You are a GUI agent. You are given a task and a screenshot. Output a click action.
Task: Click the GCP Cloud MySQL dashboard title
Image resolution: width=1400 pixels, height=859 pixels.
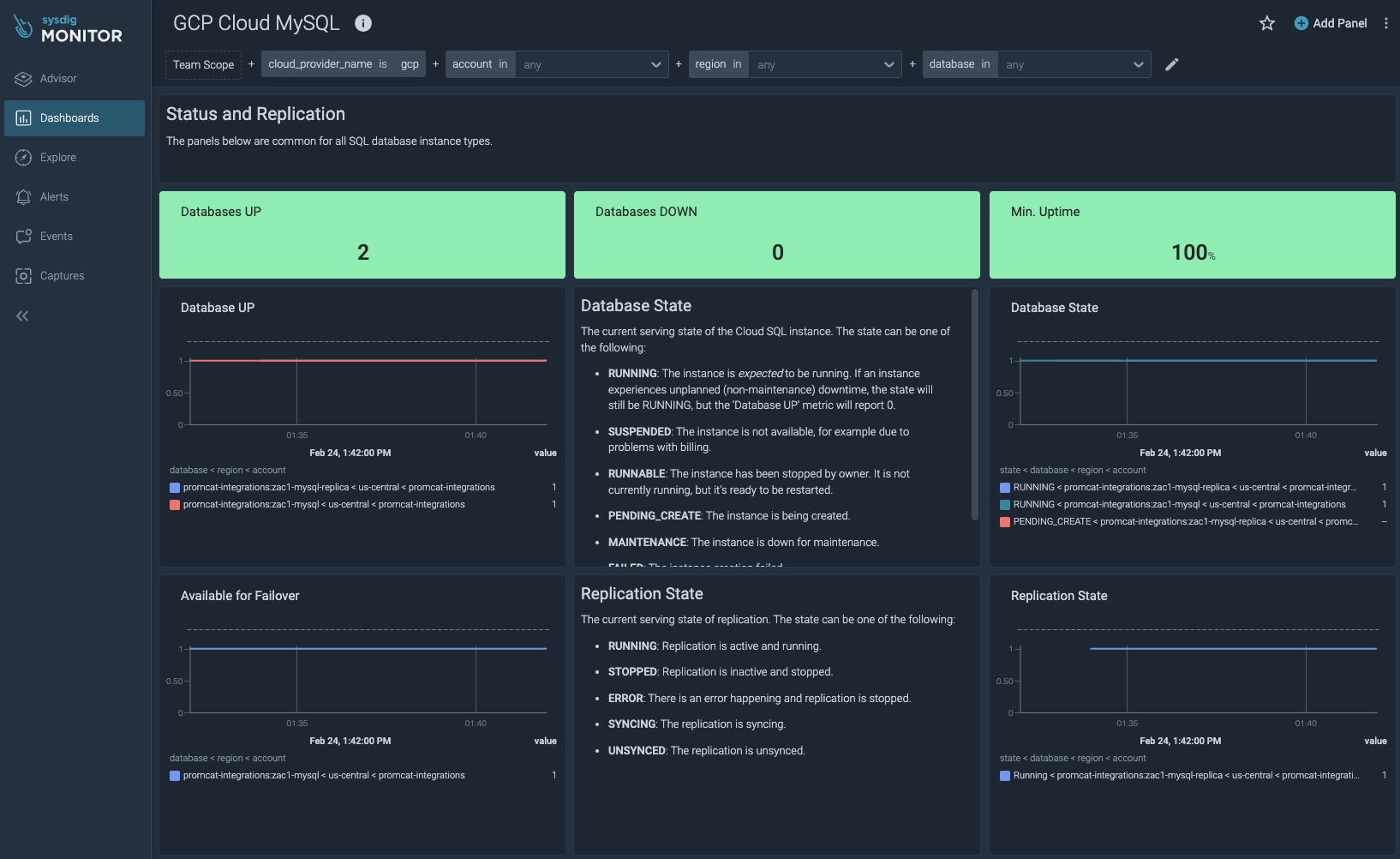pos(256,23)
